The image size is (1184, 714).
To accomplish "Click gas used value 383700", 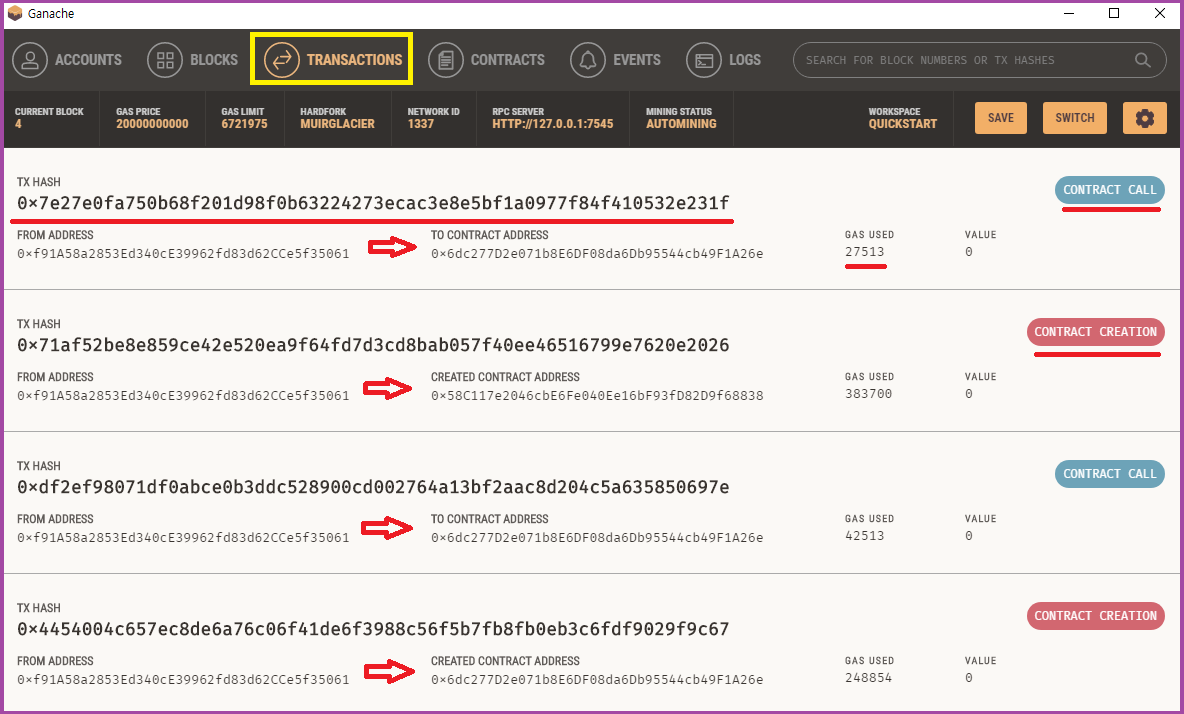I will point(868,394).
